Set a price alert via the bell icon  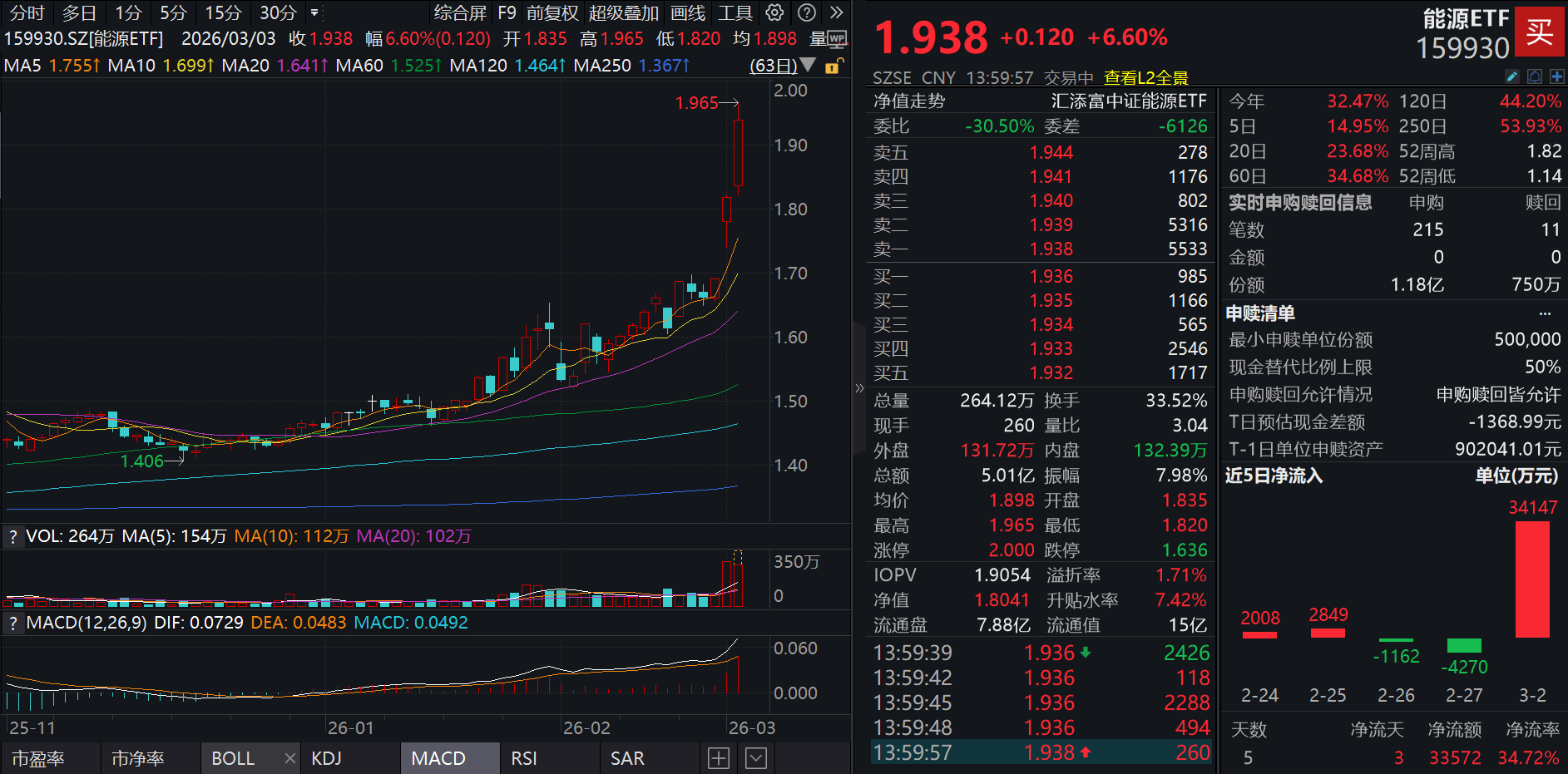tap(1535, 76)
